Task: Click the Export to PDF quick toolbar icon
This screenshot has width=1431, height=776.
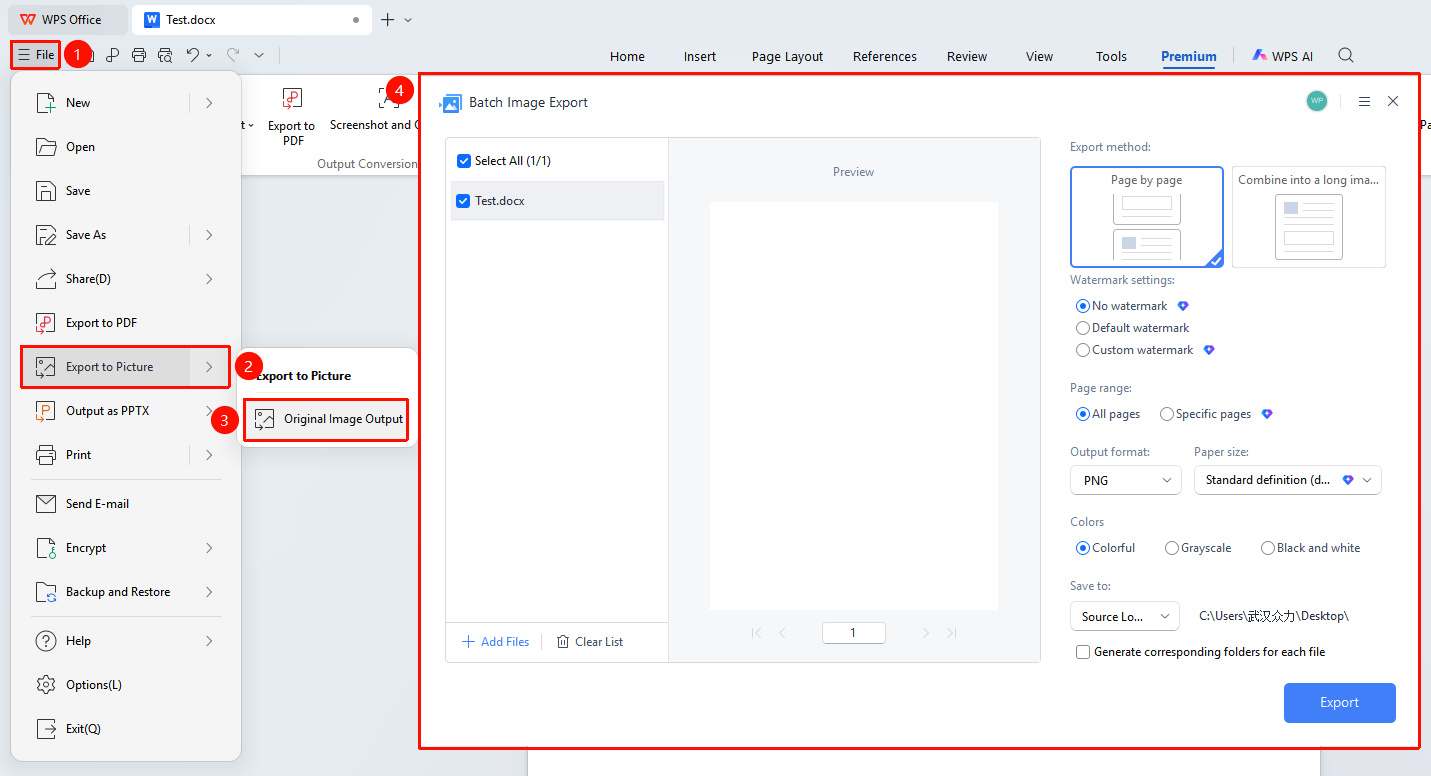Action: [113, 55]
